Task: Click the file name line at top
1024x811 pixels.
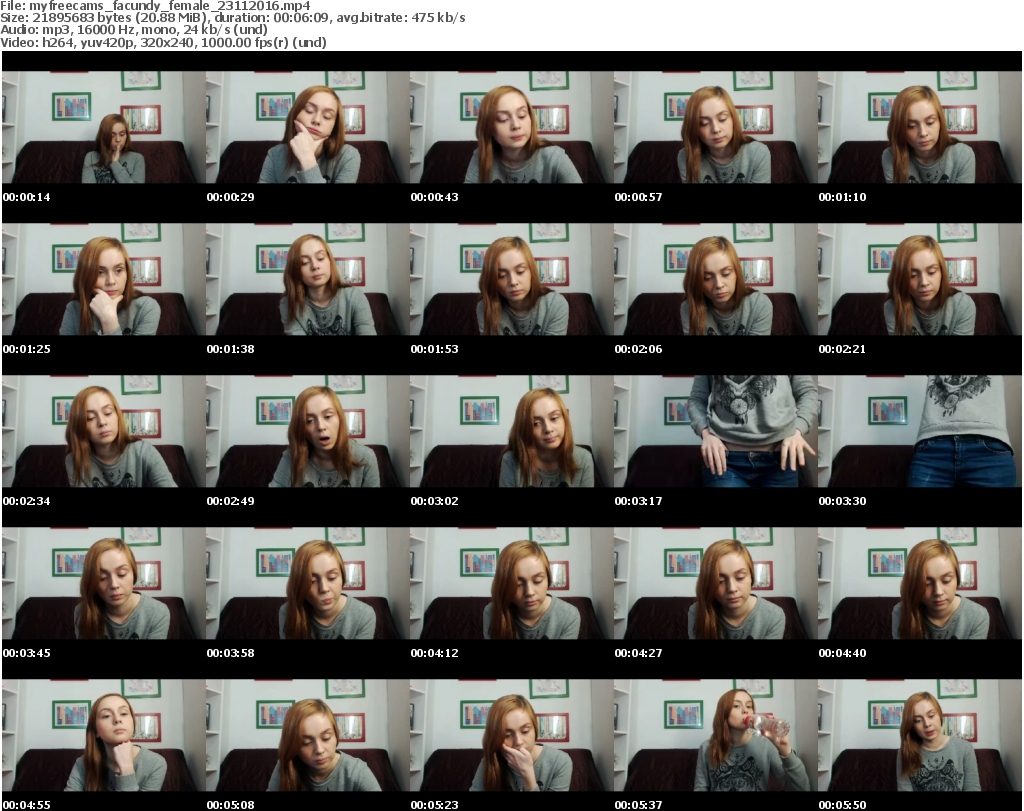Action: (x=155, y=6)
